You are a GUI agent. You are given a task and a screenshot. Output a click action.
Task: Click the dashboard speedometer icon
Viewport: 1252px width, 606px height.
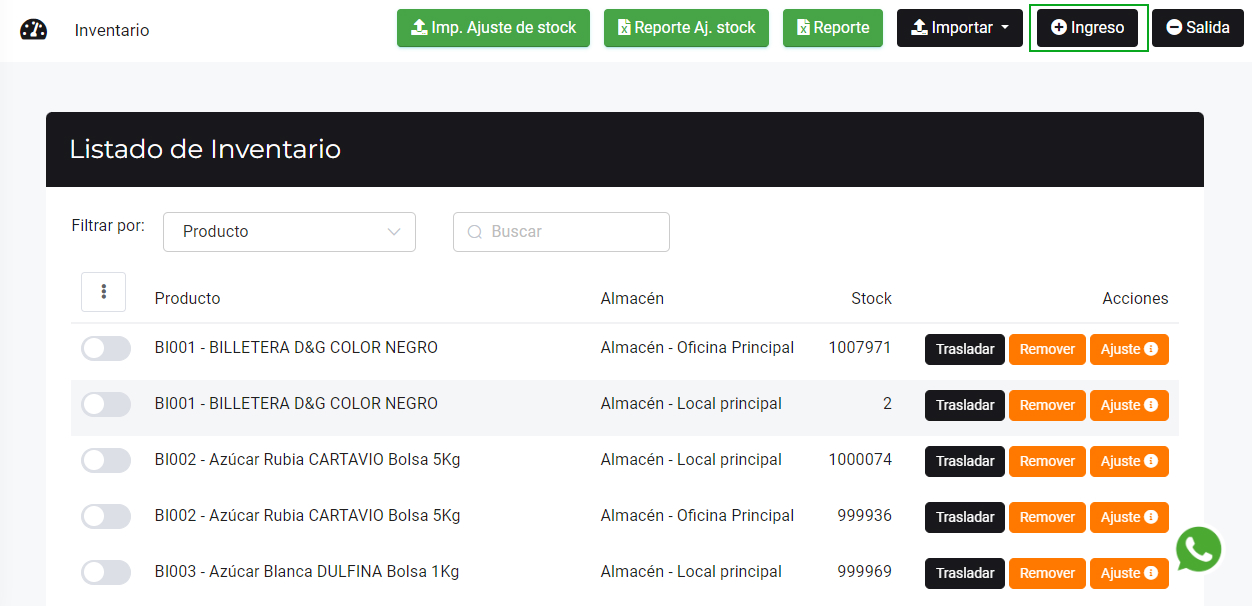click(33, 29)
